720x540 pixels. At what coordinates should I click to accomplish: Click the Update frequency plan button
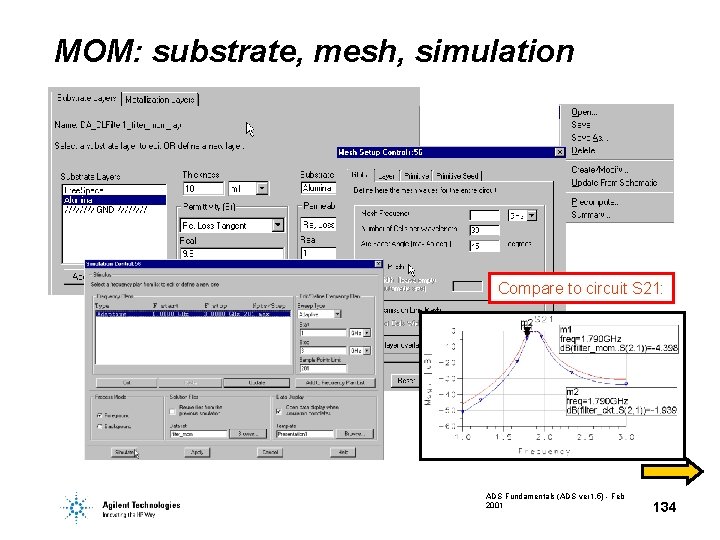pyautogui.click(x=257, y=382)
